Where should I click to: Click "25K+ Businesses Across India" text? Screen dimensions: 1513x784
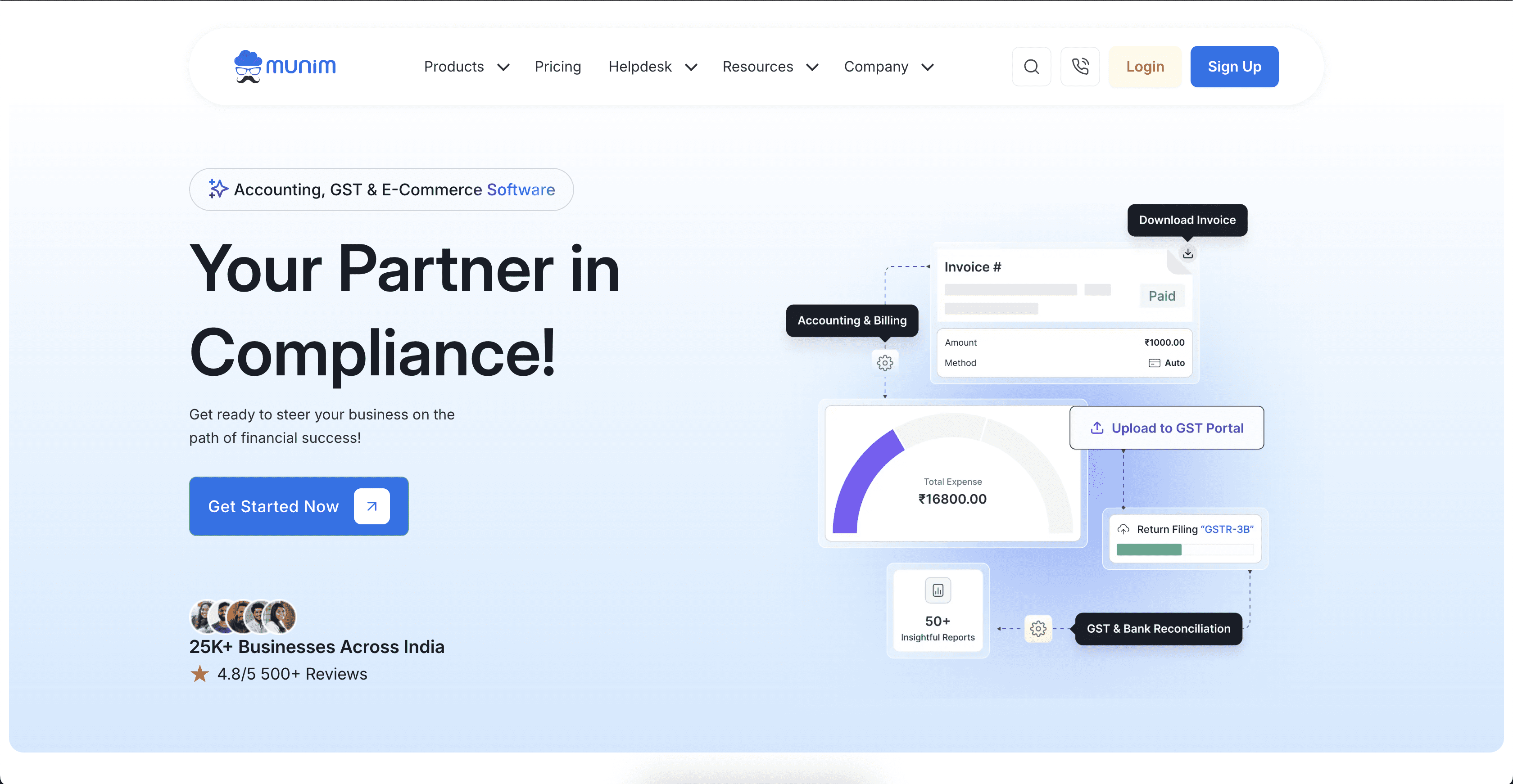[x=317, y=647]
